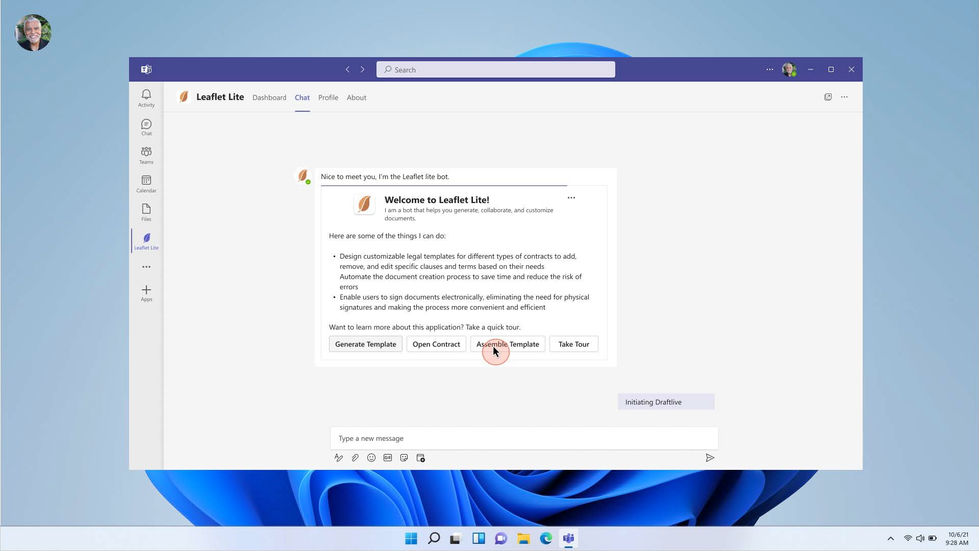Open the emoji picker
979x551 pixels.
pos(371,457)
